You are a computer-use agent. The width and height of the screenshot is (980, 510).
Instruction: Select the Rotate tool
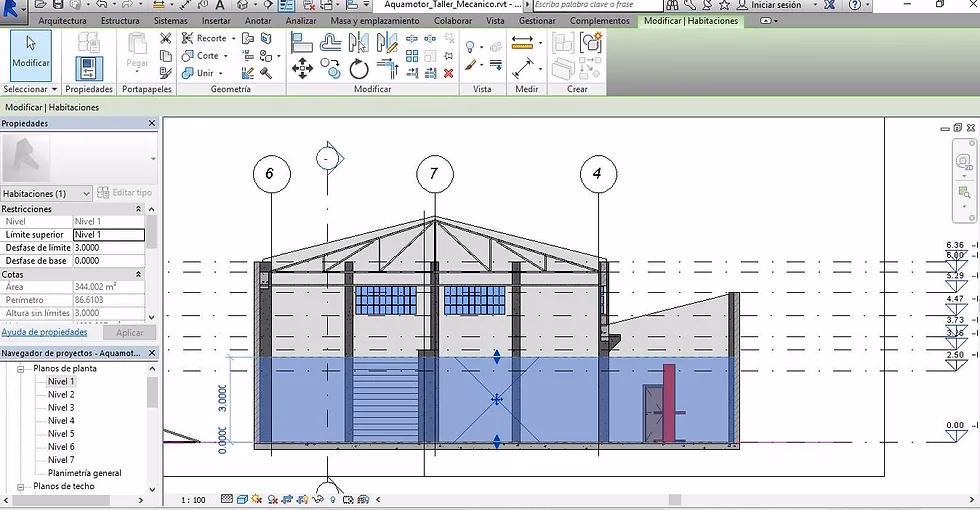(359, 68)
